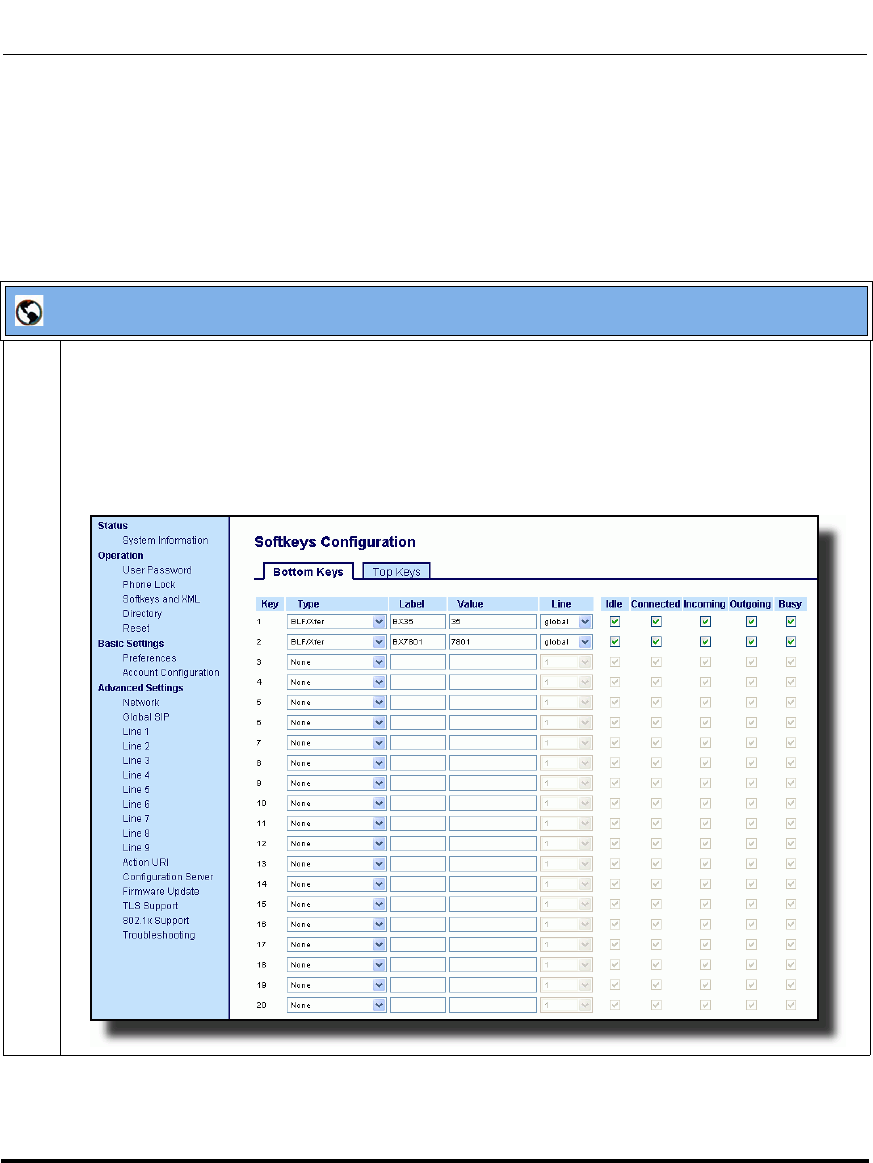The width and height of the screenshot is (873, 1163).
Task: Toggle Outgoing checkbox for key 1
Action: [751, 622]
